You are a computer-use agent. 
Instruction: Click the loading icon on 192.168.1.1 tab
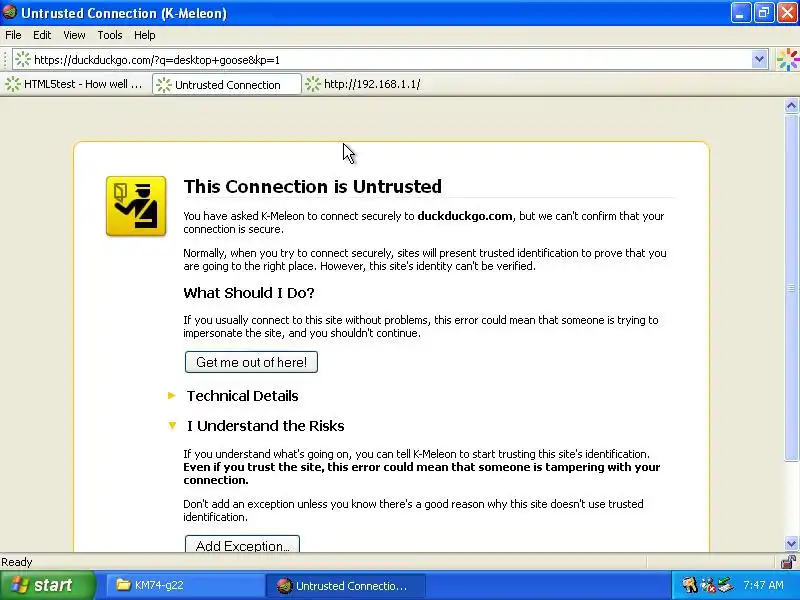point(313,84)
